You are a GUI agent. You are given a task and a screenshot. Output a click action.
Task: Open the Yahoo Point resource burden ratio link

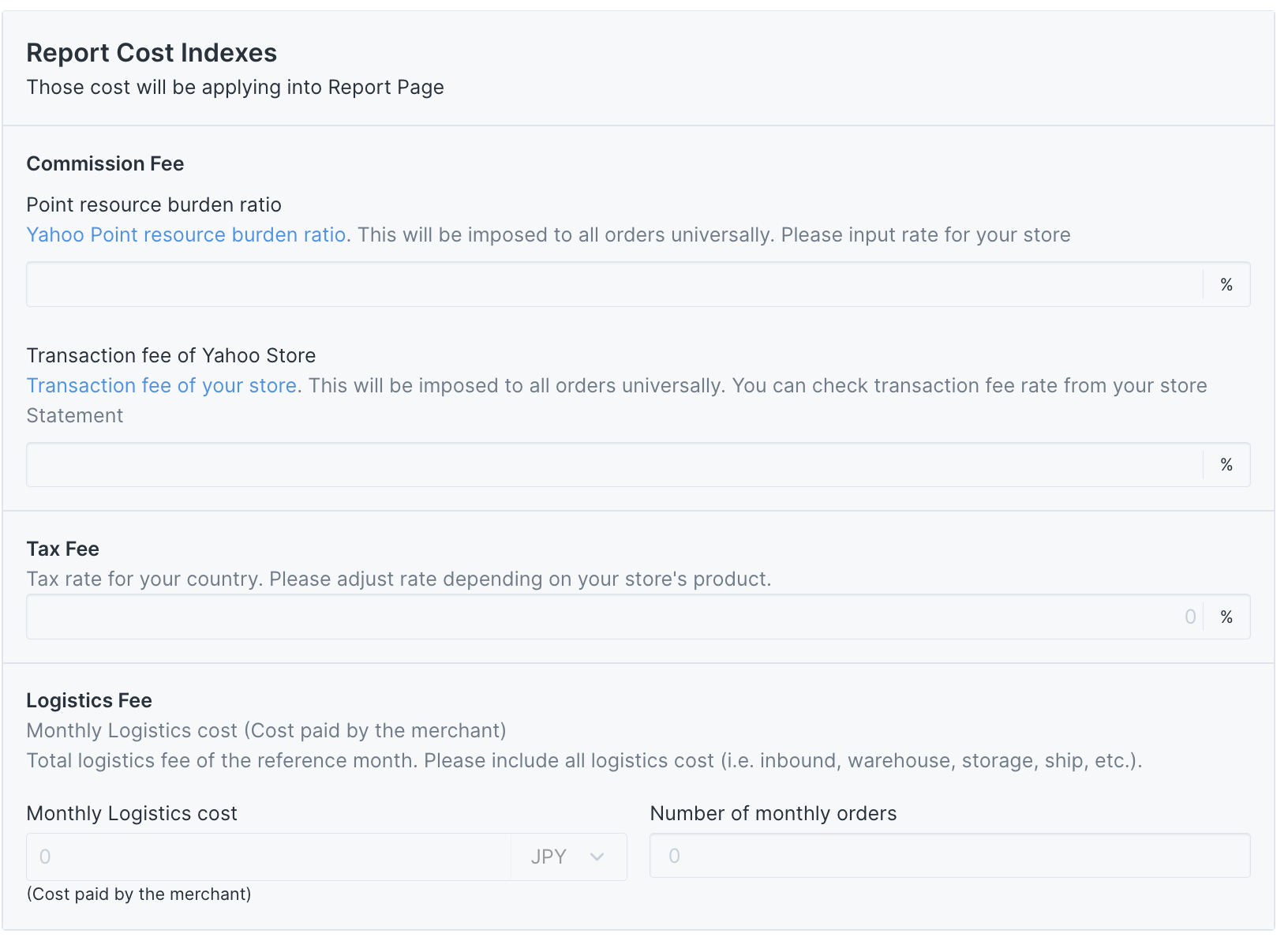pyautogui.click(x=186, y=235)
